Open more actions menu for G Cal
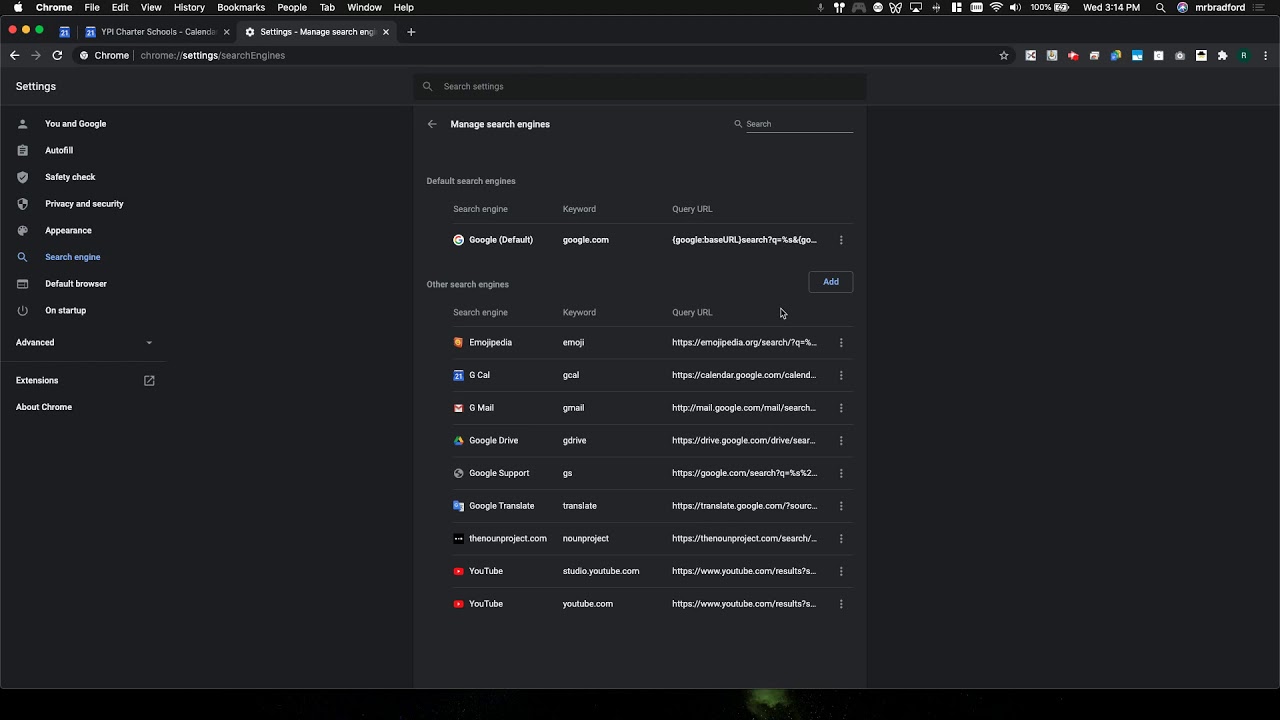This screenshot has width=1280, height=720. click(841, 376)
